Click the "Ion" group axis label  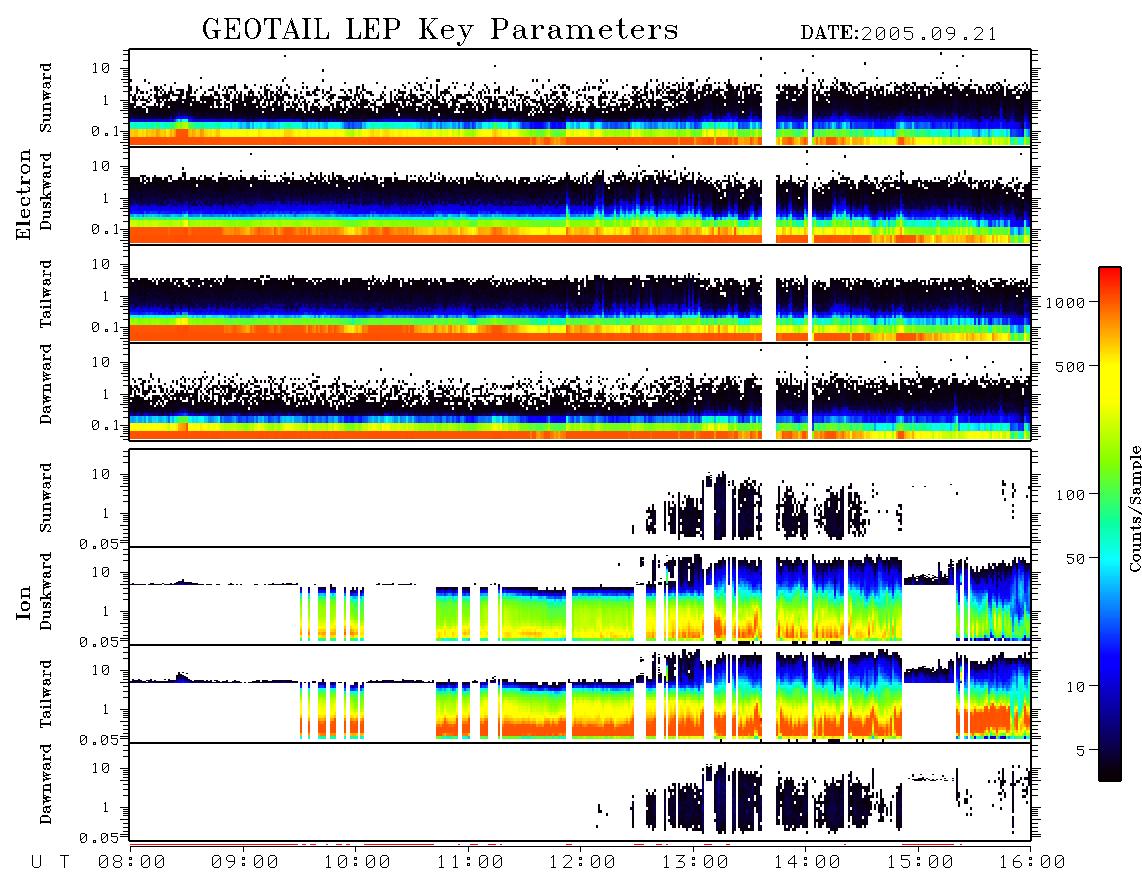pyautogui.click(x=24, y=602)
